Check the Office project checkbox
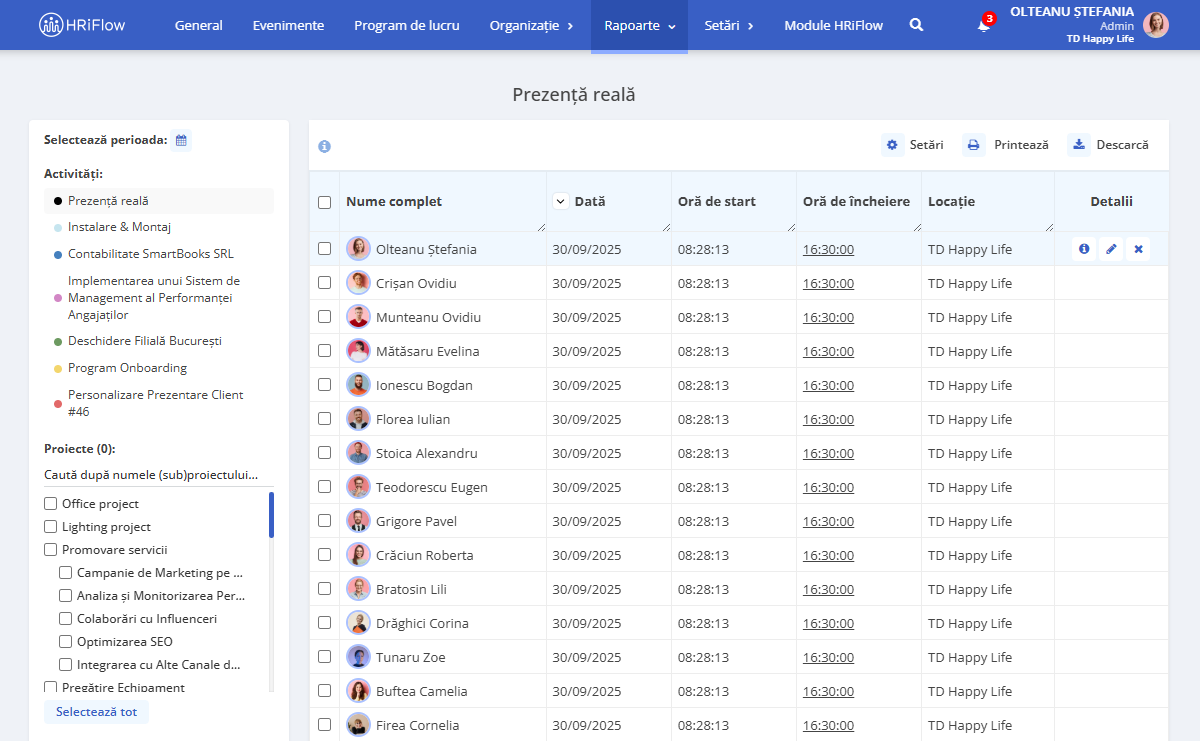1200x741 pixels. (50, 504)
